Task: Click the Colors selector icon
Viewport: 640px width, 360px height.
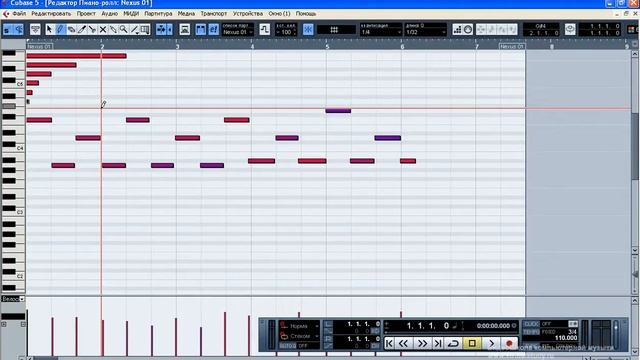Action: coord(632,29)
